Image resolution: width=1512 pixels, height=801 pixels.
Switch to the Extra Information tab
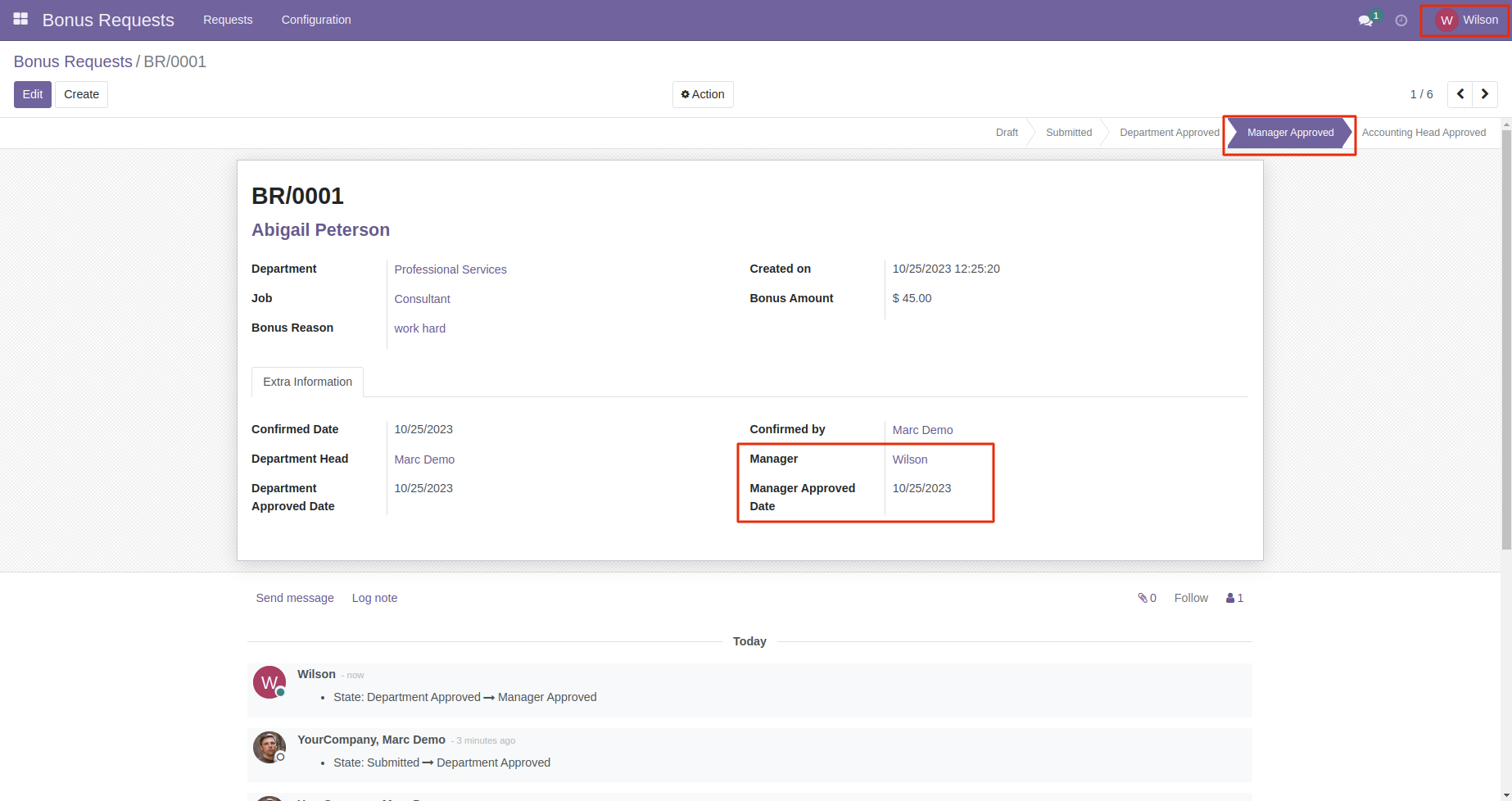pos(307,382)
